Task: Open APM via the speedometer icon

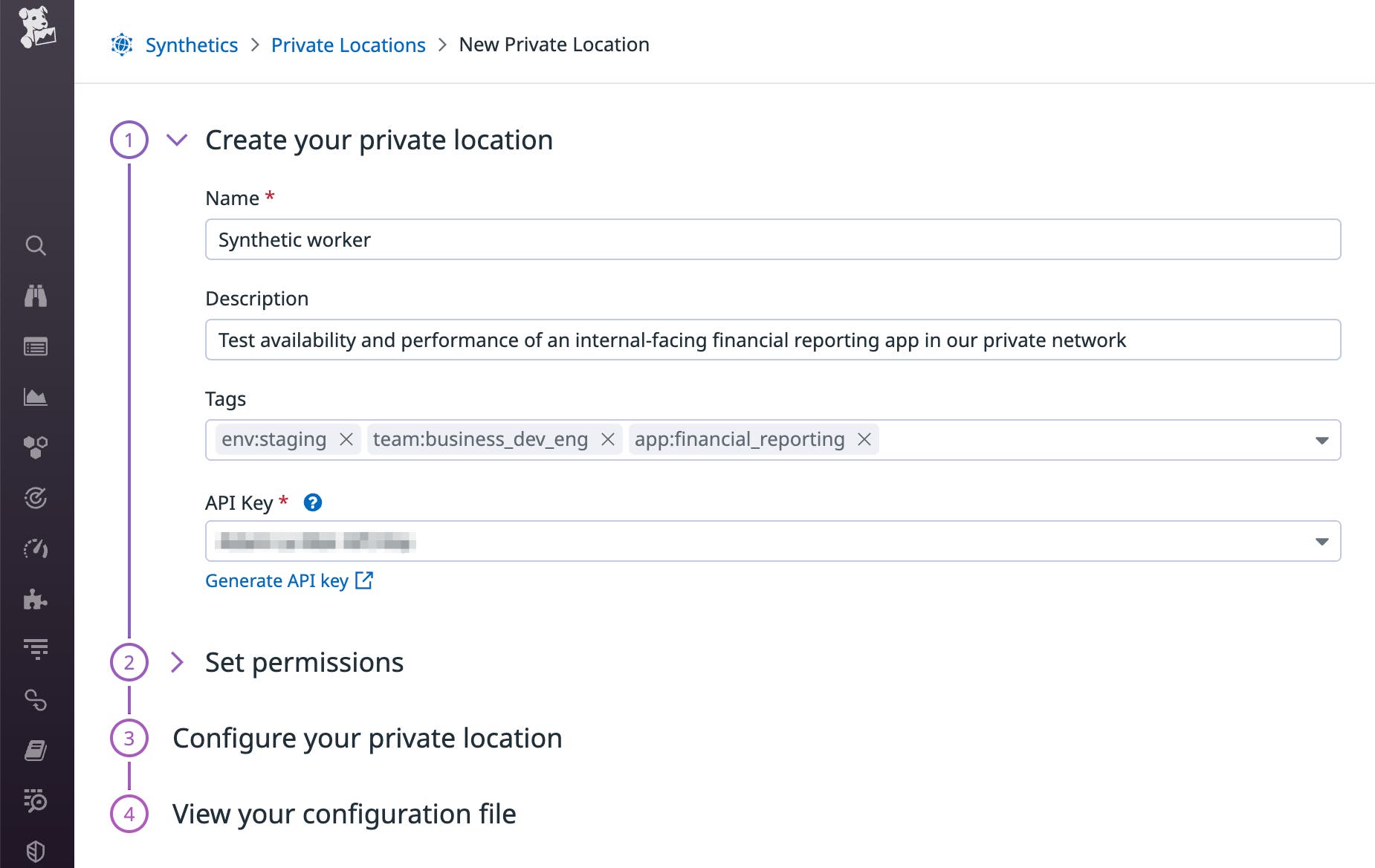Action: (36, 548)
